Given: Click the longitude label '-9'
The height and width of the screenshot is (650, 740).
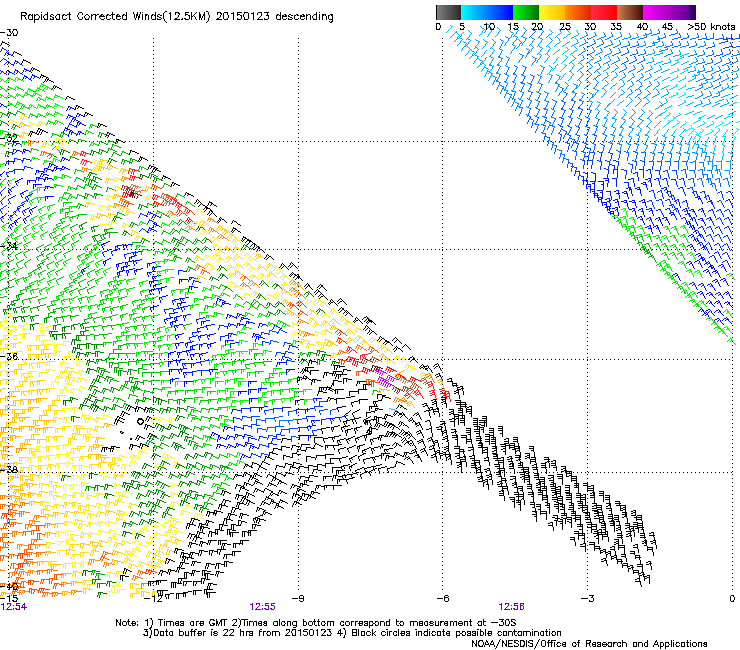Looking at the screenshot, I should pos(298,599).
